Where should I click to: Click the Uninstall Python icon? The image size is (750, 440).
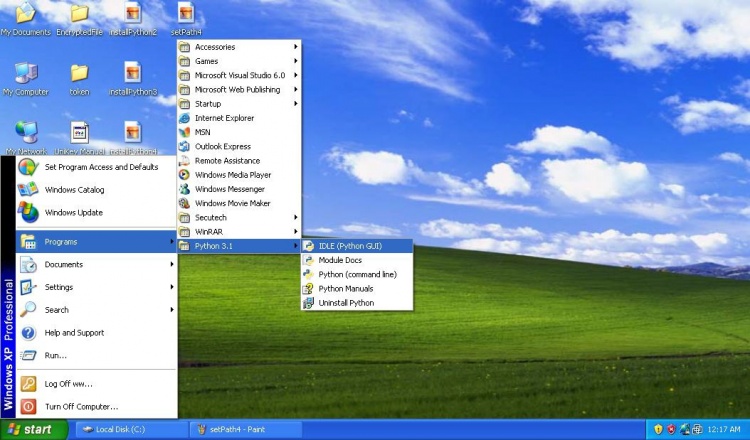pos(309,303)
